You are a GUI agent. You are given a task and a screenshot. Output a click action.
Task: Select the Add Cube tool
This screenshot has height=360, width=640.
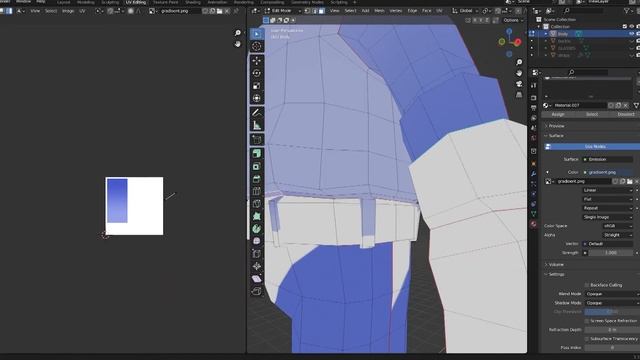(x=256, y=140)
